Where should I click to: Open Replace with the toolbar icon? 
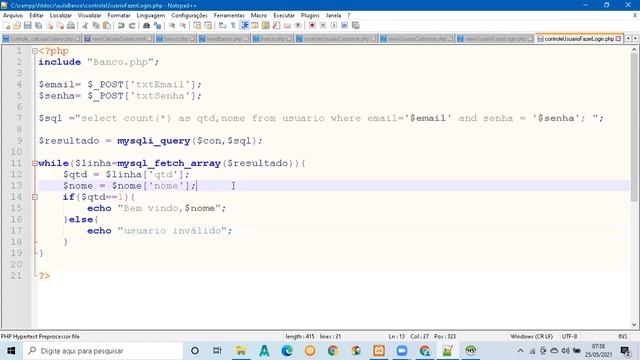click(157, 25)
